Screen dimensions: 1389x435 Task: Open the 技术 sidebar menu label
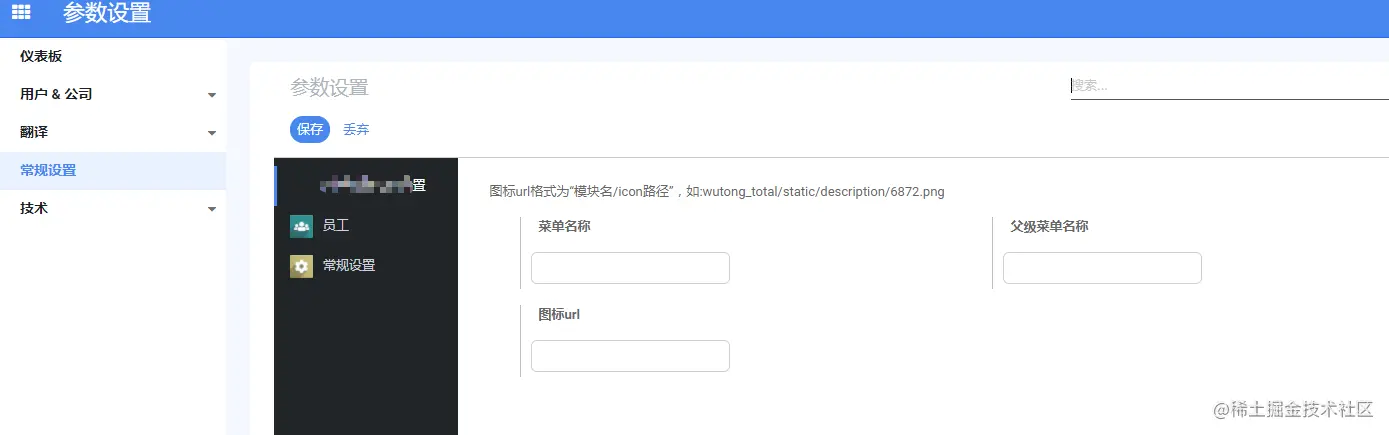pos(34,208)
